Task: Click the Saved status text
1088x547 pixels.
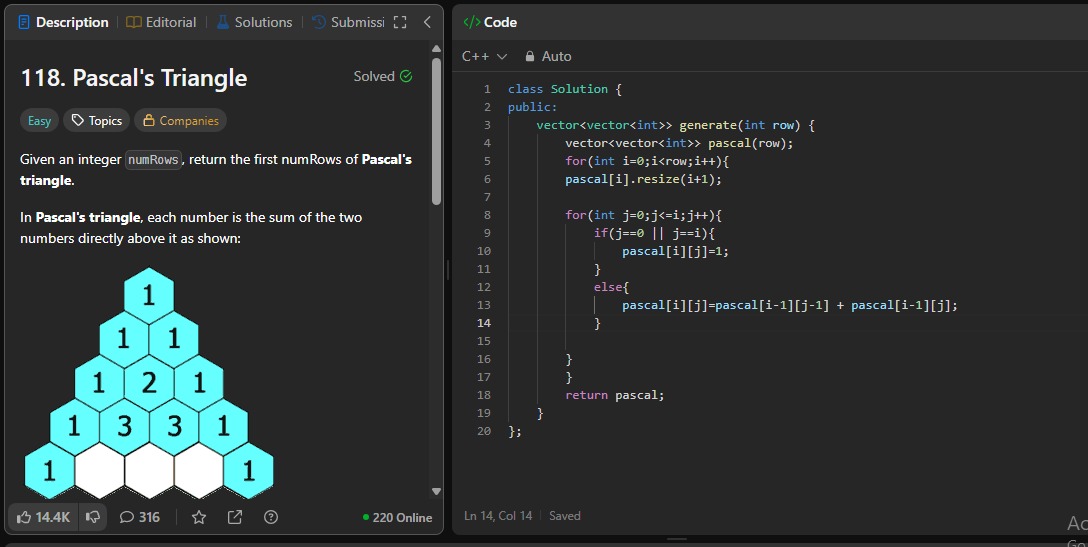Action: pos(565,516)
